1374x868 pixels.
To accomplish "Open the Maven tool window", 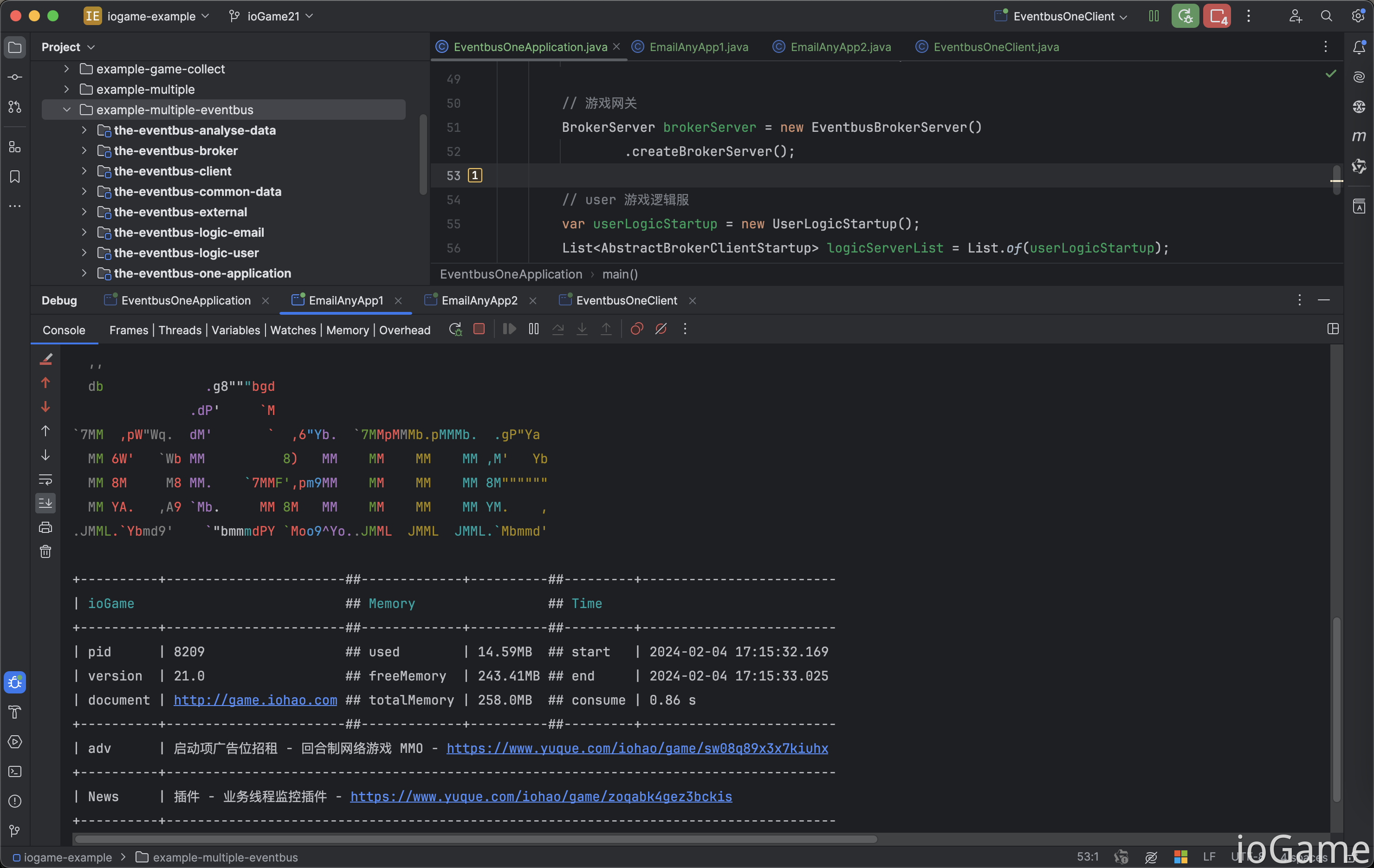I will coord(1359,136).
